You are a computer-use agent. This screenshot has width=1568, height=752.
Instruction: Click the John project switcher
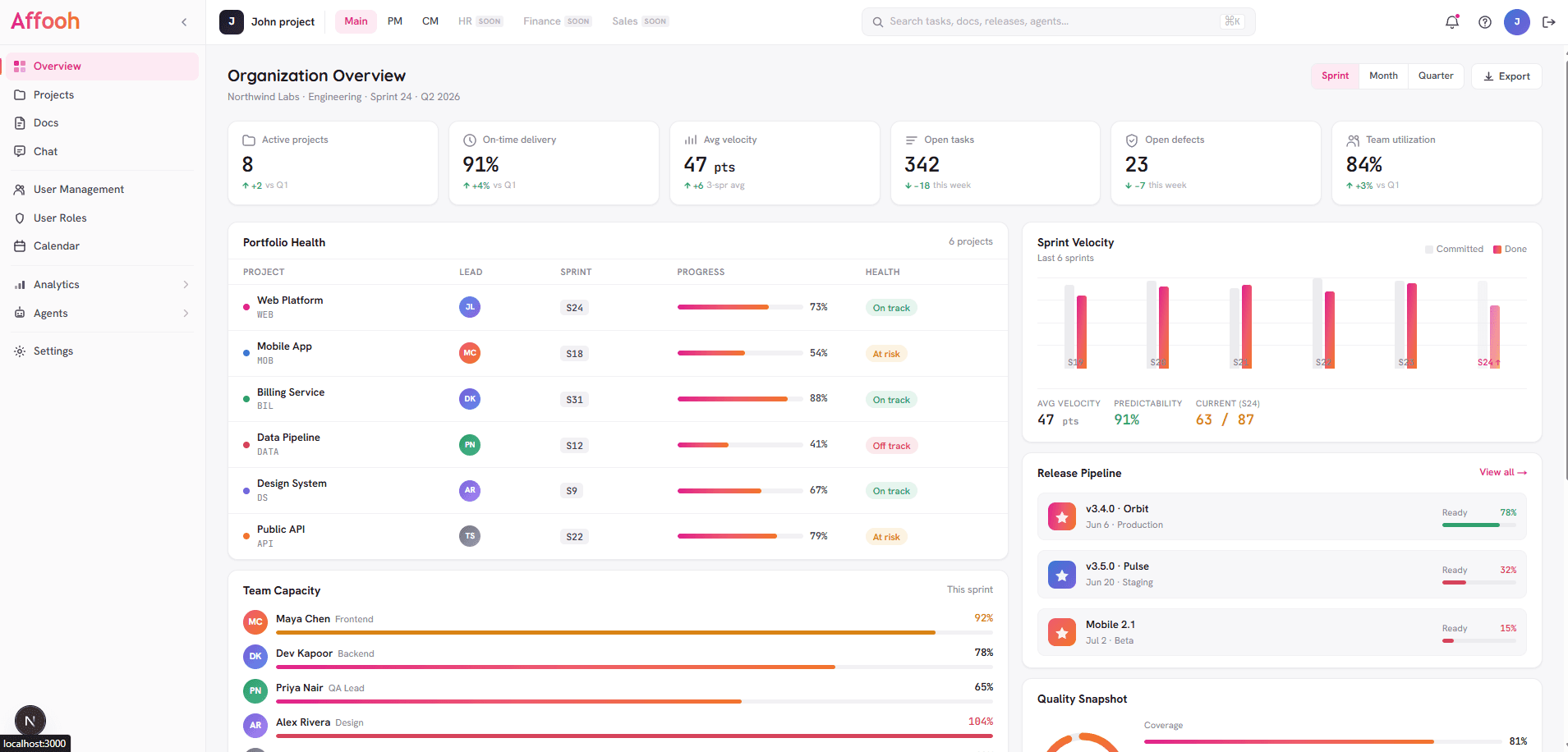(x=268, y=22)
